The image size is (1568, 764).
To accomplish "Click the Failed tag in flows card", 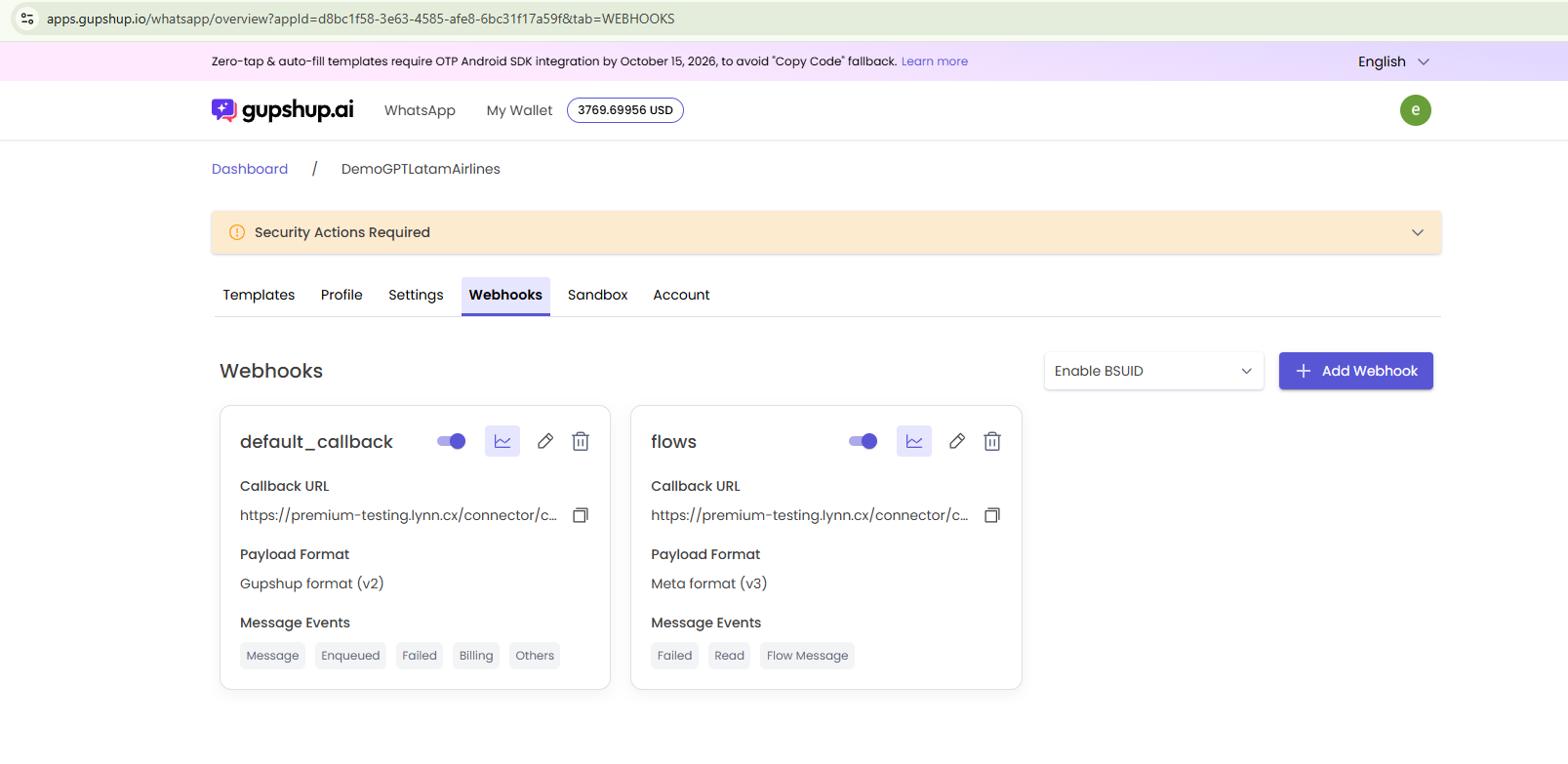I will coord(675,656).
